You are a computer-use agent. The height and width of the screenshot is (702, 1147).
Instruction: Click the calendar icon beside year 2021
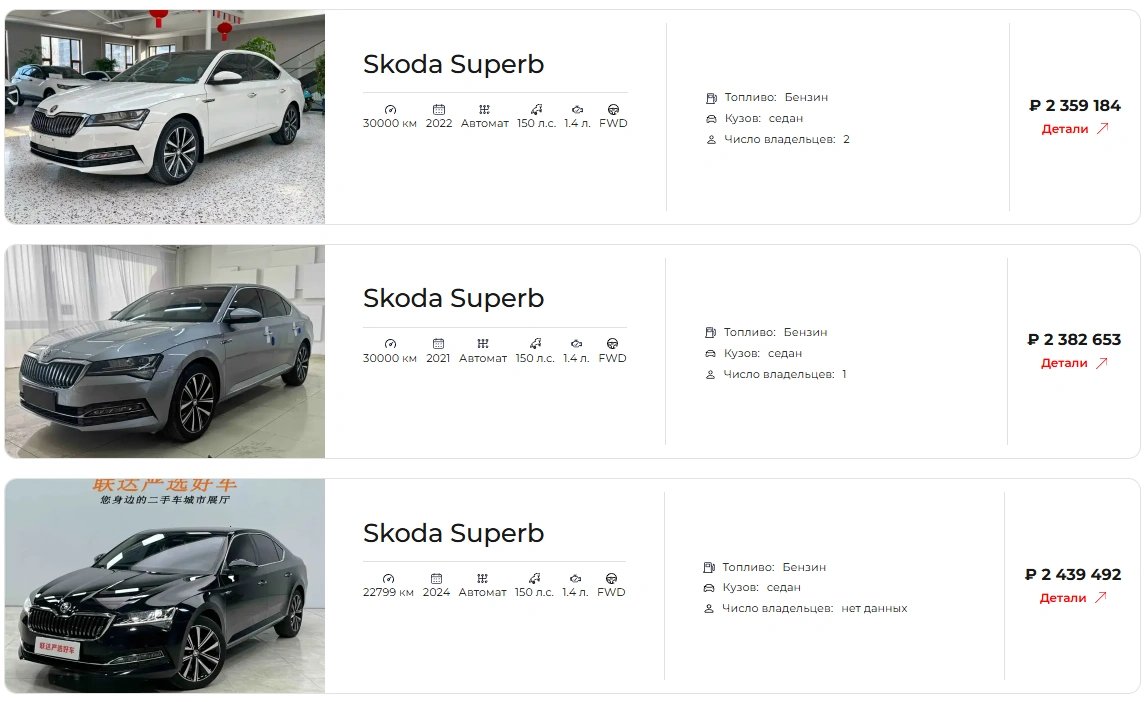point(438,343)
